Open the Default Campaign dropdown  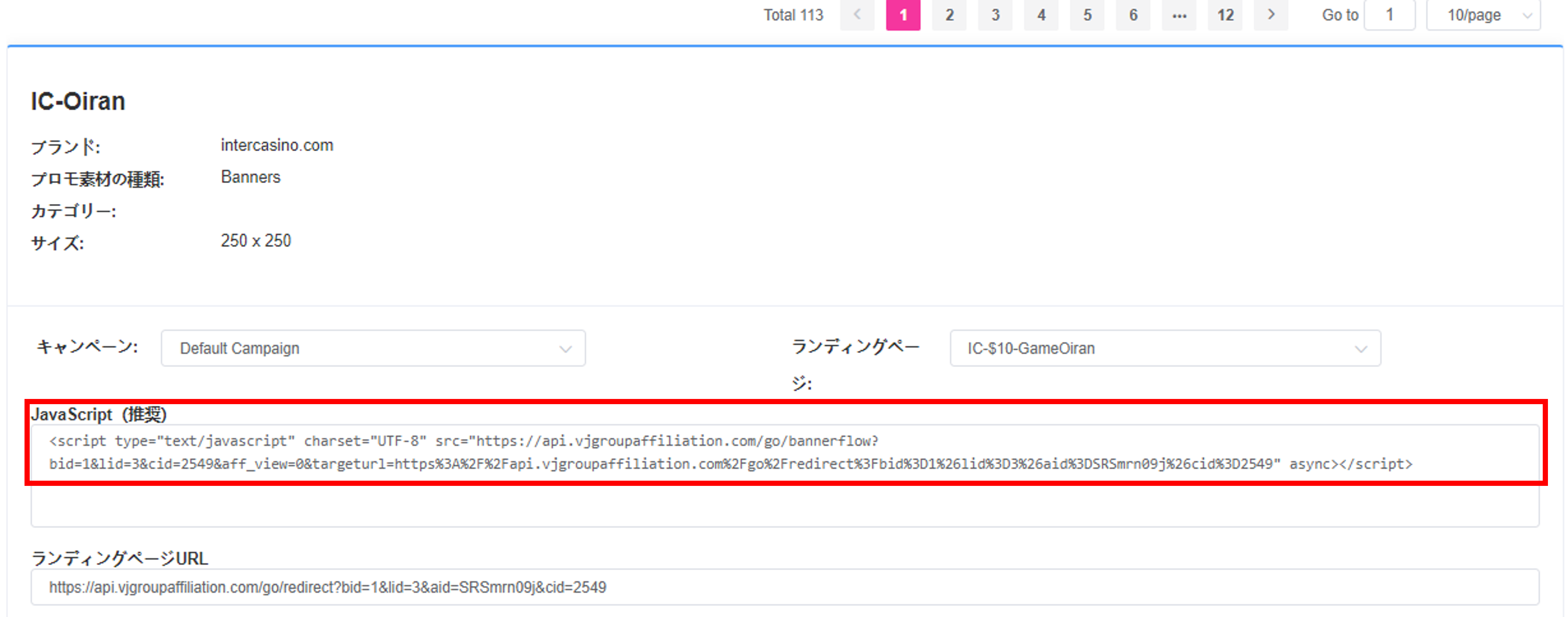click(373, 348)
